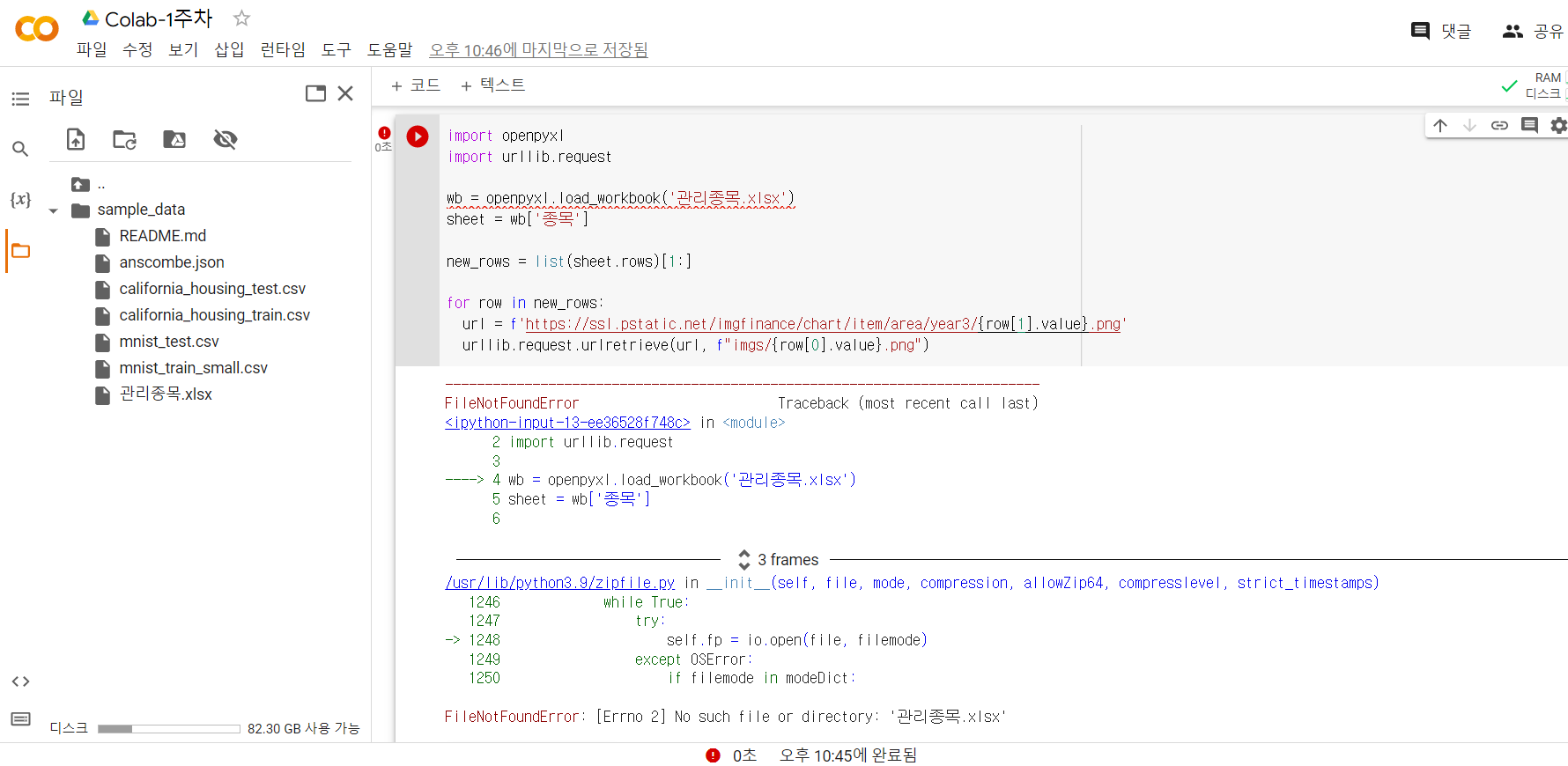The image size is (1568, 766).
Task: Select the files folder sidebar icon
Action: coord(20,251)
